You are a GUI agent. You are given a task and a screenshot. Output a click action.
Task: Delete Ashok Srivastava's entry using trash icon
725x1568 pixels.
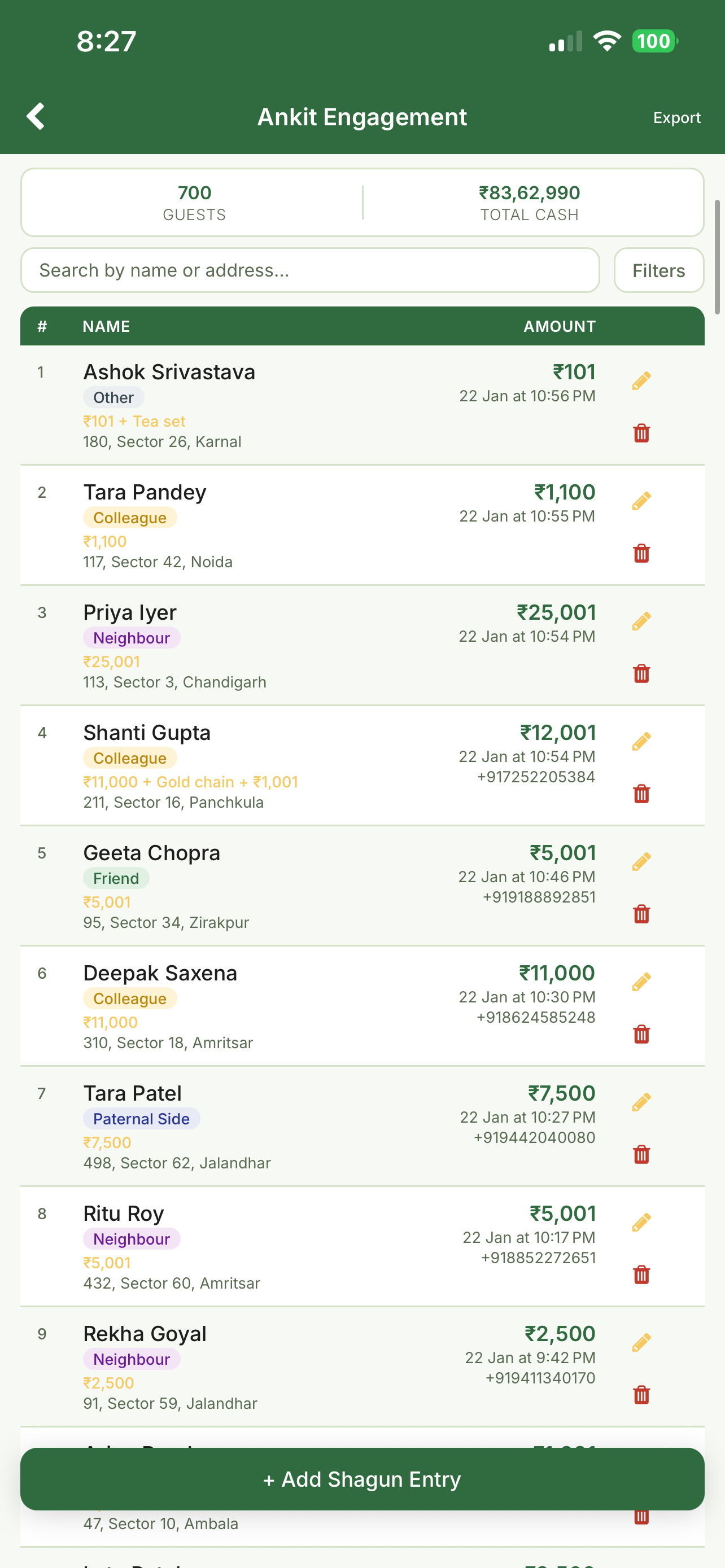click(x=641, y=433)
